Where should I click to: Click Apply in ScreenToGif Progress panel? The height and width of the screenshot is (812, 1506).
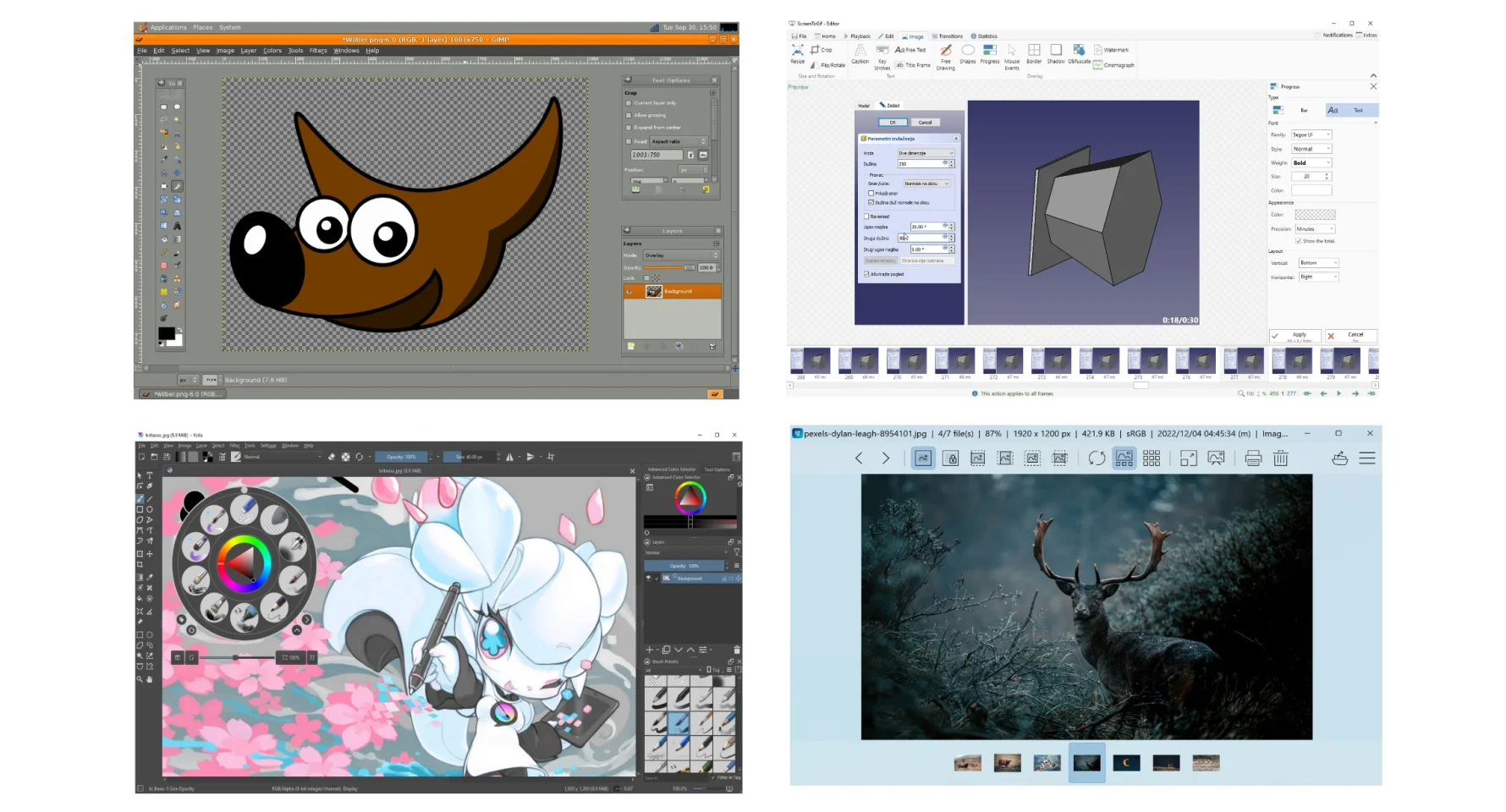[x=1295, y=336]
